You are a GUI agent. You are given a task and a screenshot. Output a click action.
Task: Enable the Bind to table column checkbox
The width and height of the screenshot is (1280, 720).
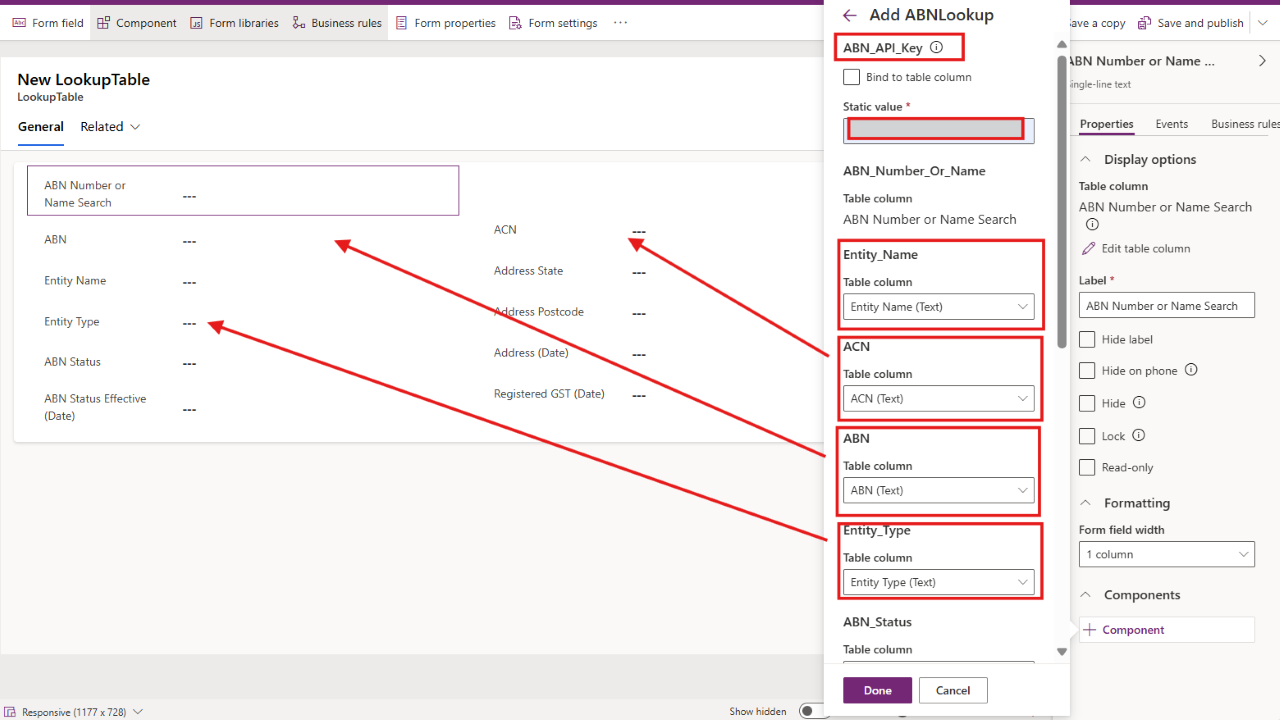click(852, 77)
